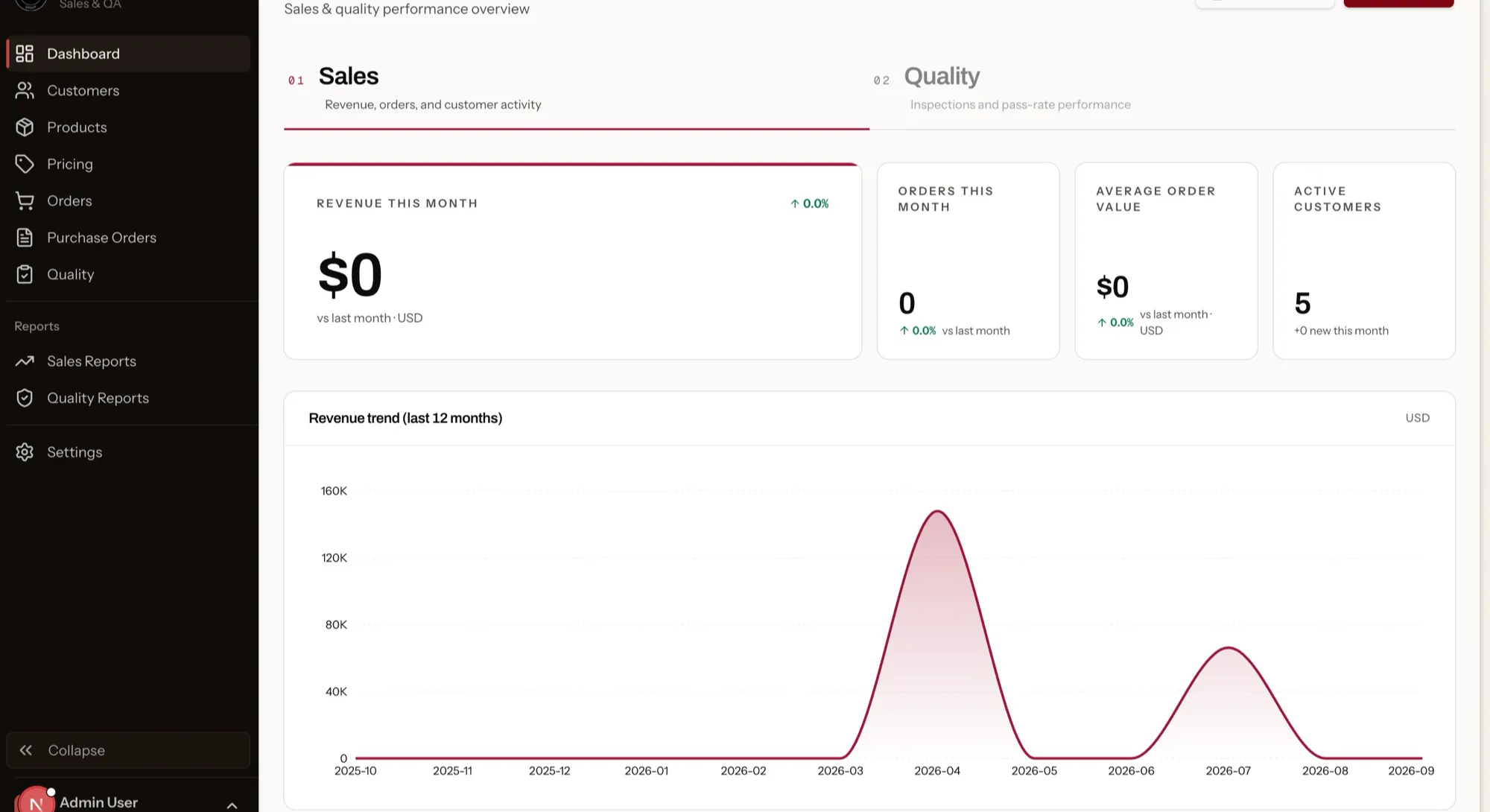Open Settings from sidebar

click(128, 452)
